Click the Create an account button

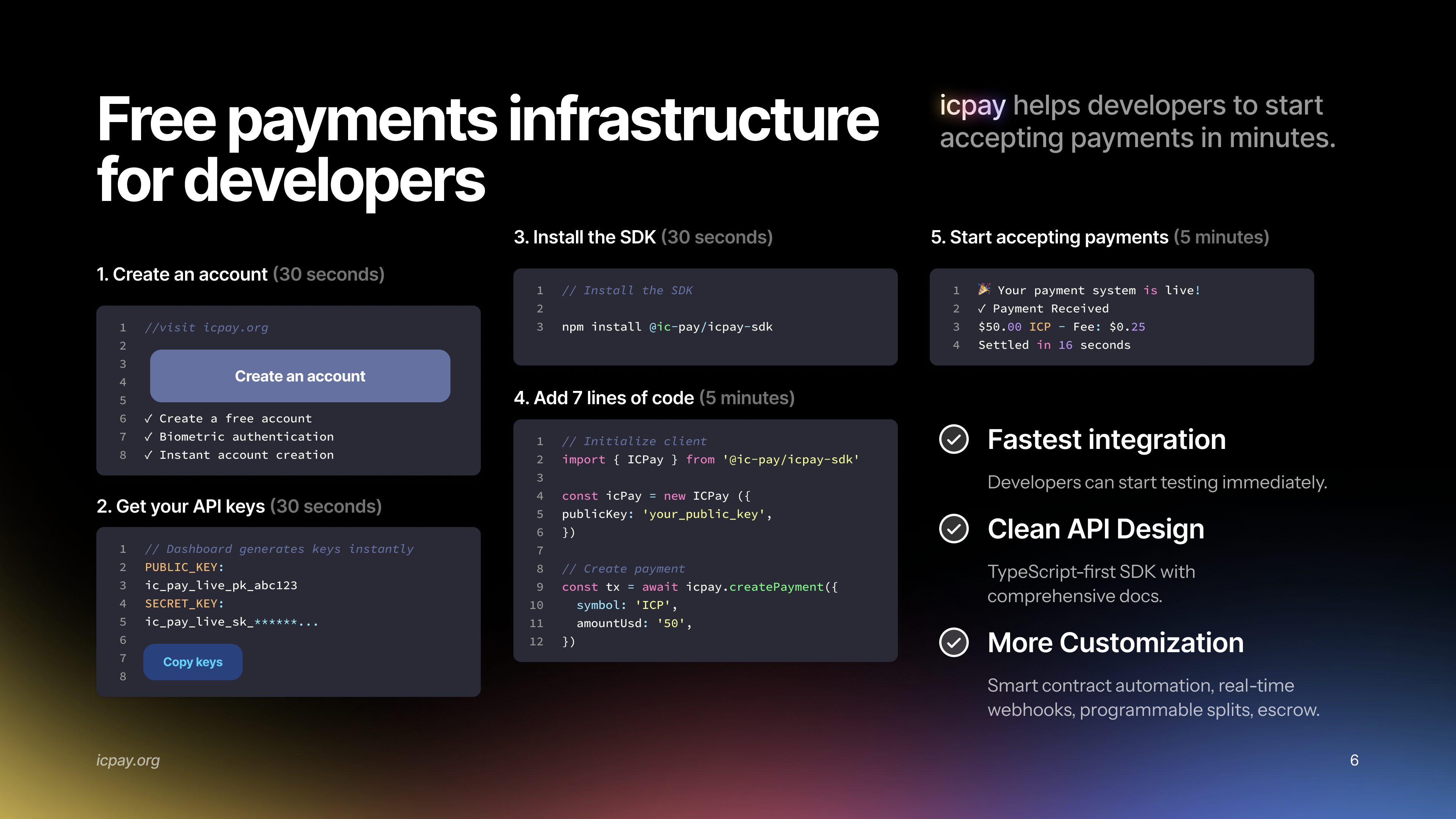[300, 376]
